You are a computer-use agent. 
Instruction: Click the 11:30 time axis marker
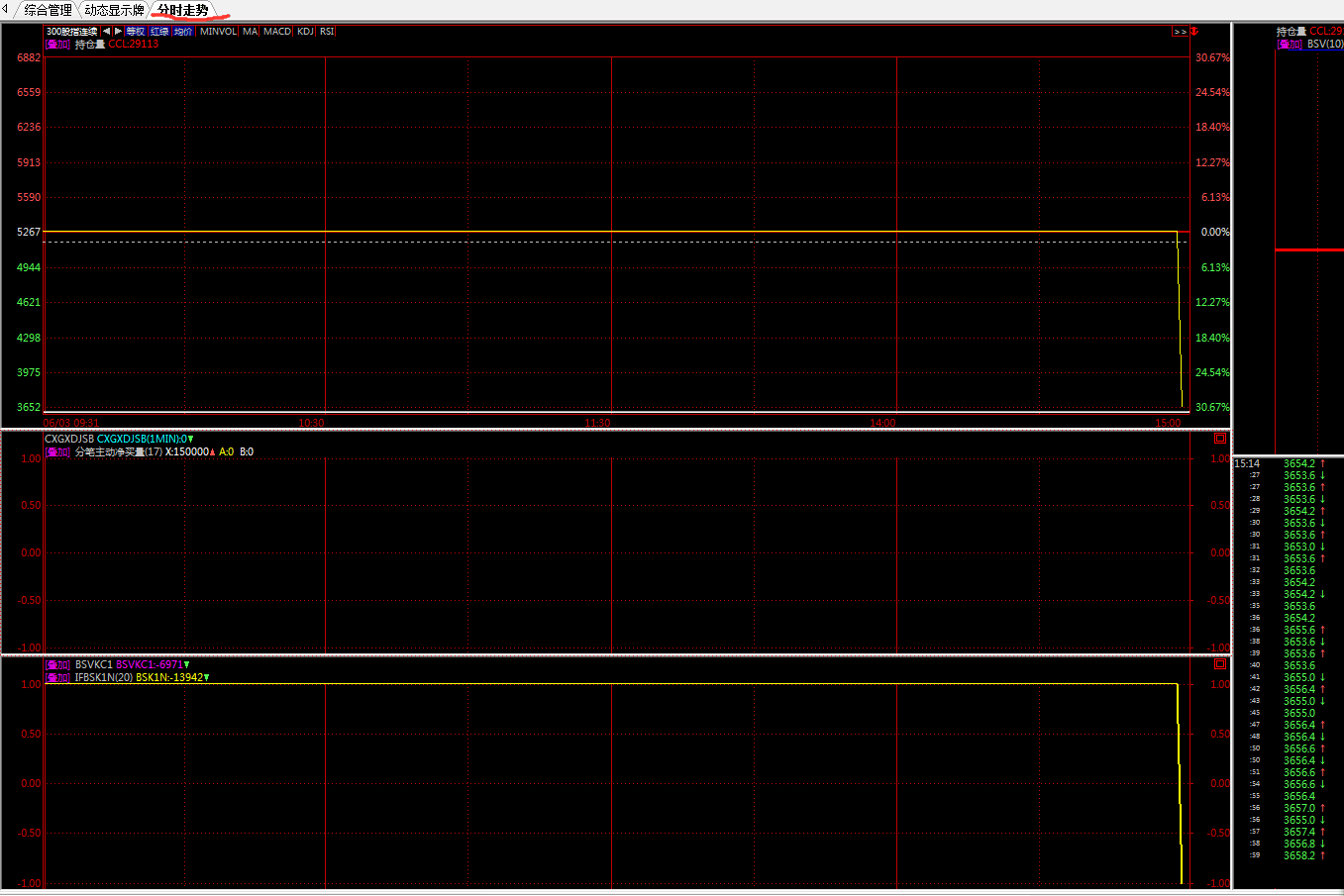[597, 423]
